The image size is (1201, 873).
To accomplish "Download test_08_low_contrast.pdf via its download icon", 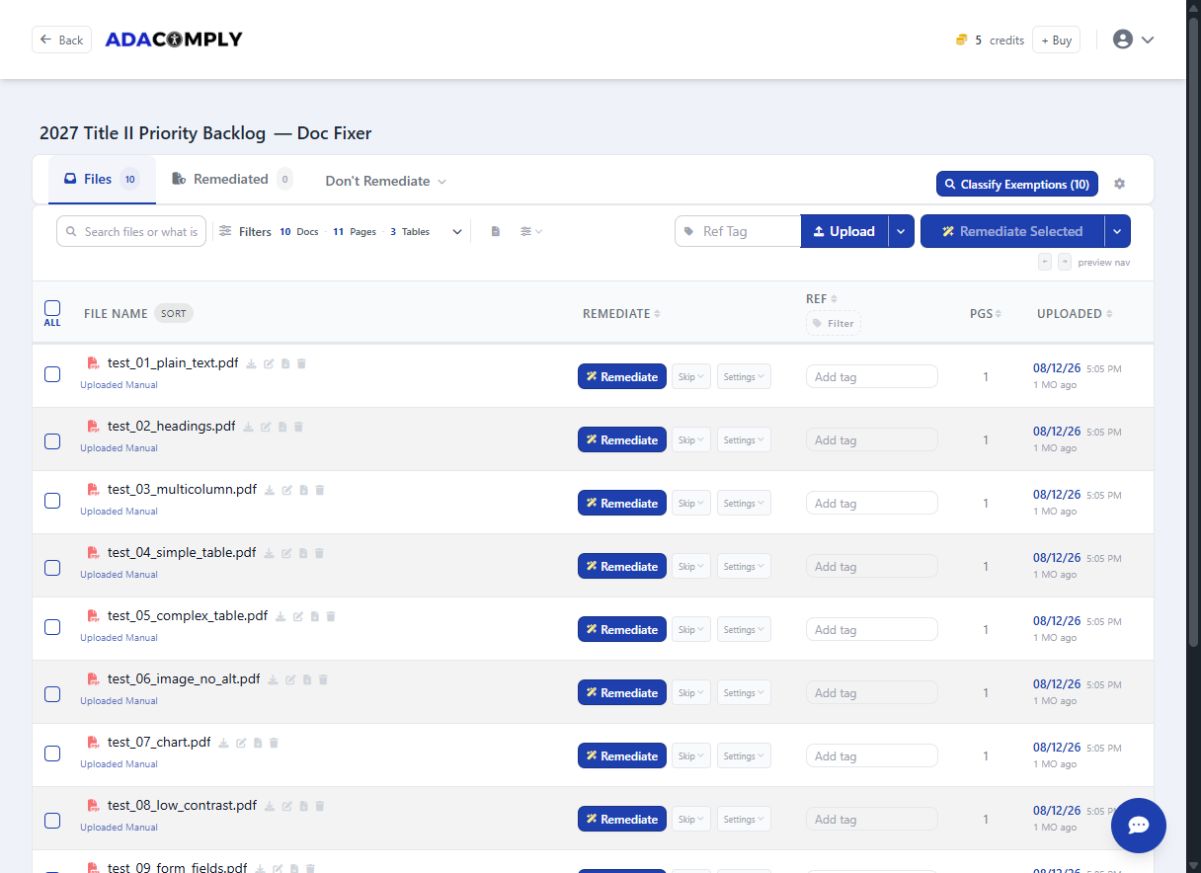I will pyautogui.click(x=271, y=806).
